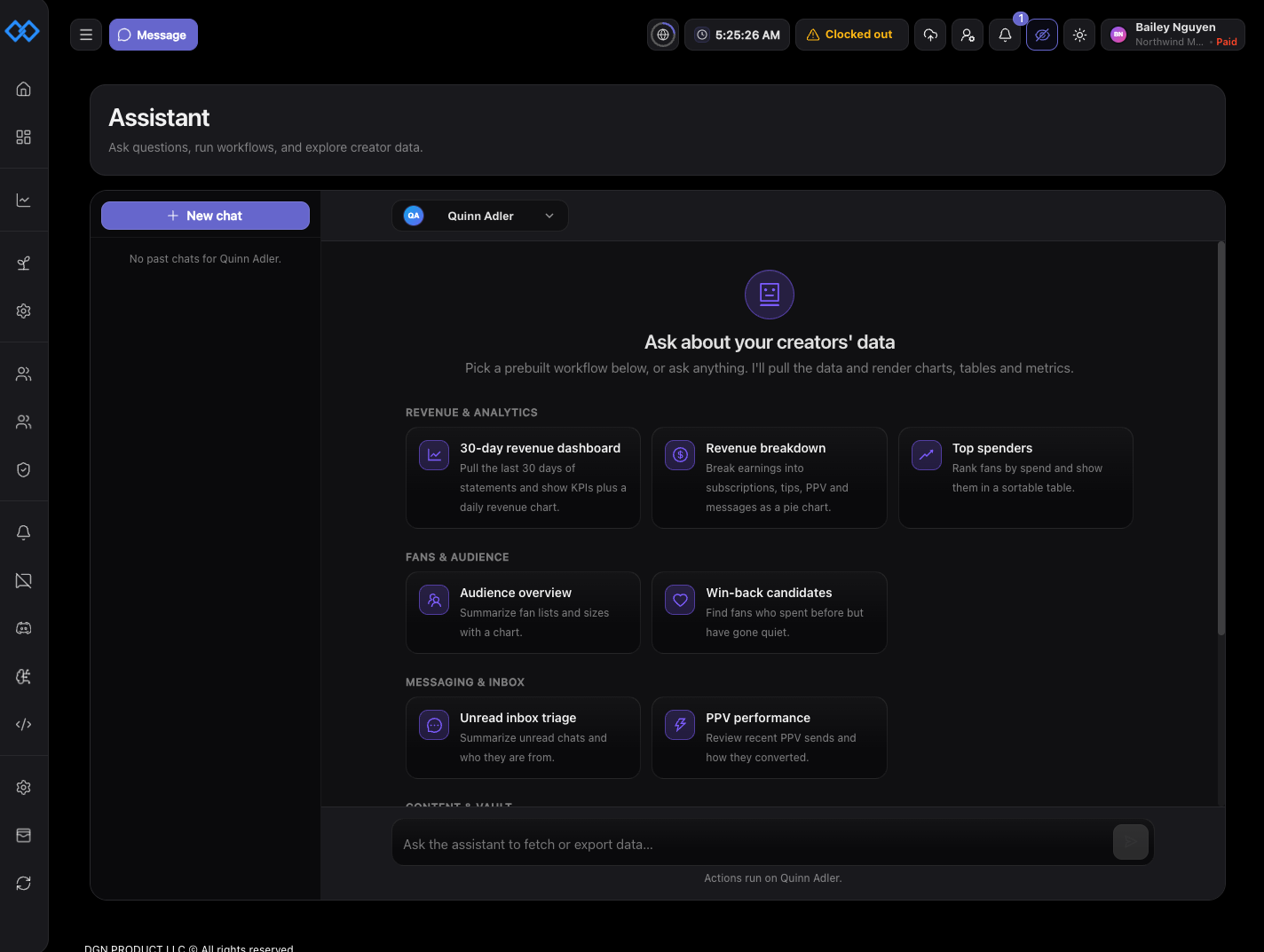1264x952 pixels.
Task: Open the Bailey Nguyen account menu
Action: [1173, 35]
